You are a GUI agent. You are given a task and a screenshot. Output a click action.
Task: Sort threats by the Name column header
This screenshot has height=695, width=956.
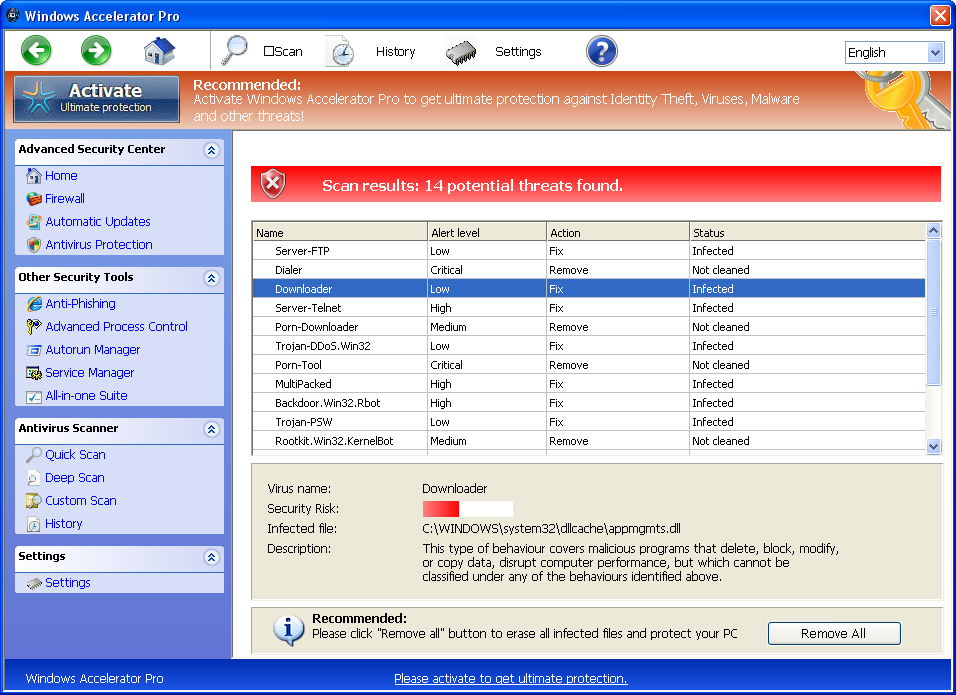point(340,232)
